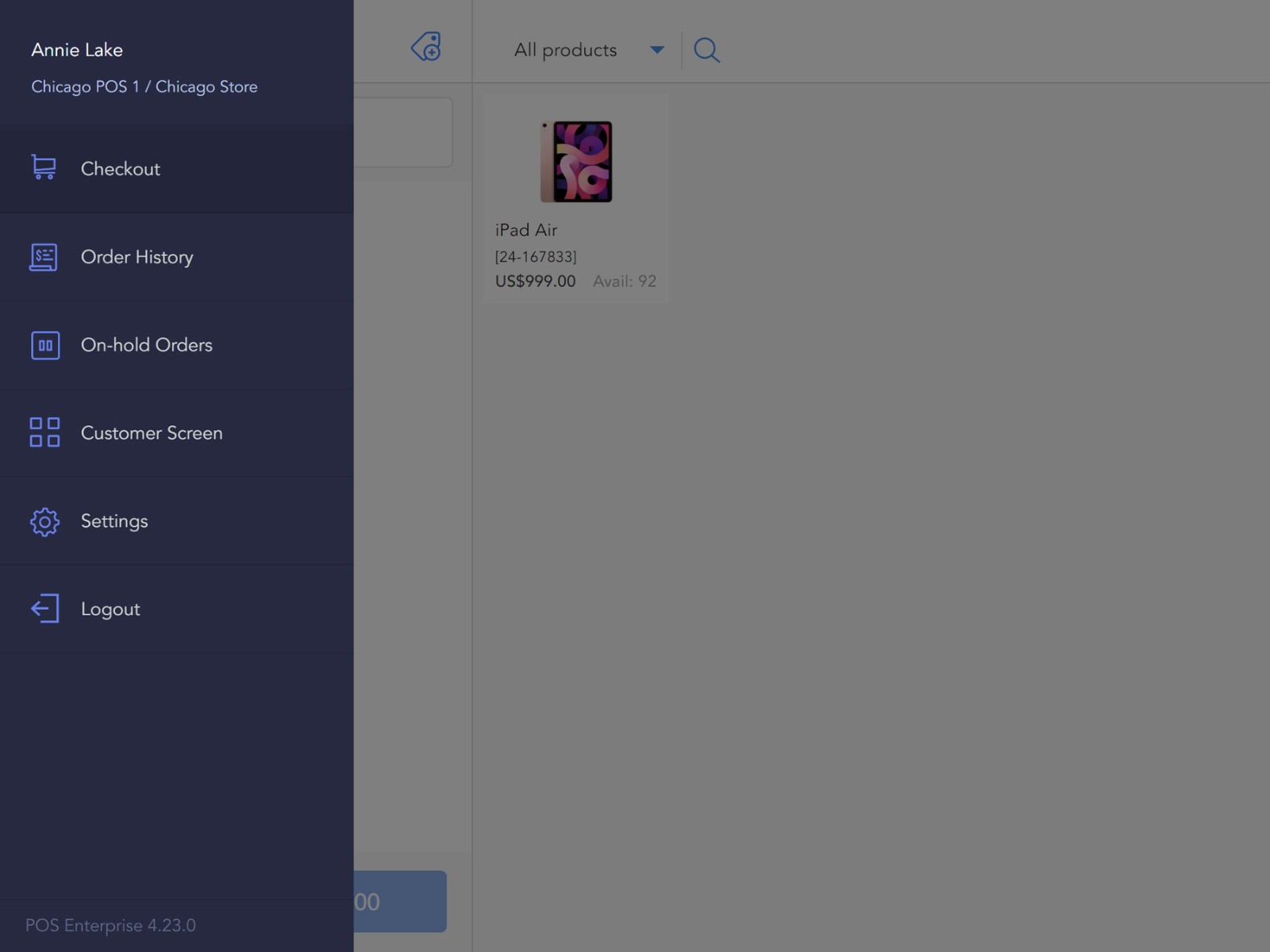This screenshot has height=952, width=1270.
Task: Click the 'Chicago POS 1 / Chicago Store' text
Action: tap(144, 86)
